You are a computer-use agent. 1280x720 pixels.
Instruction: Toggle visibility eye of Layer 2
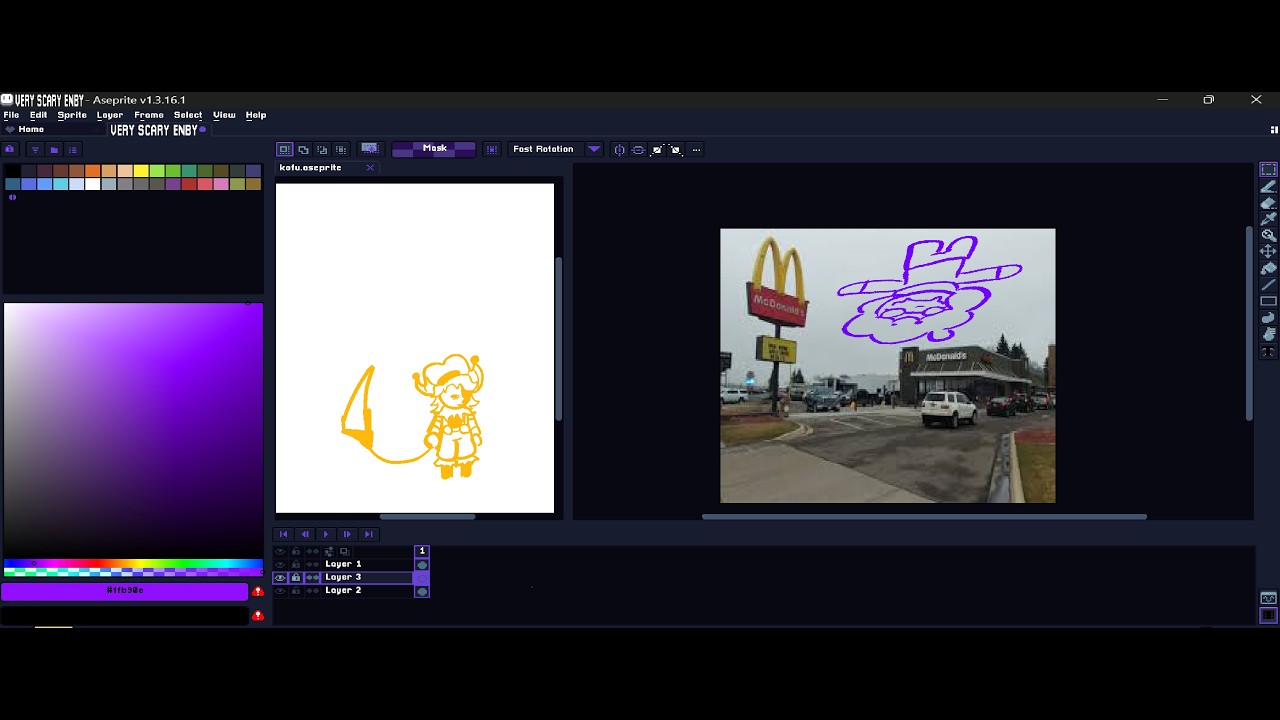pyautogui.click(x=280, y=590)
